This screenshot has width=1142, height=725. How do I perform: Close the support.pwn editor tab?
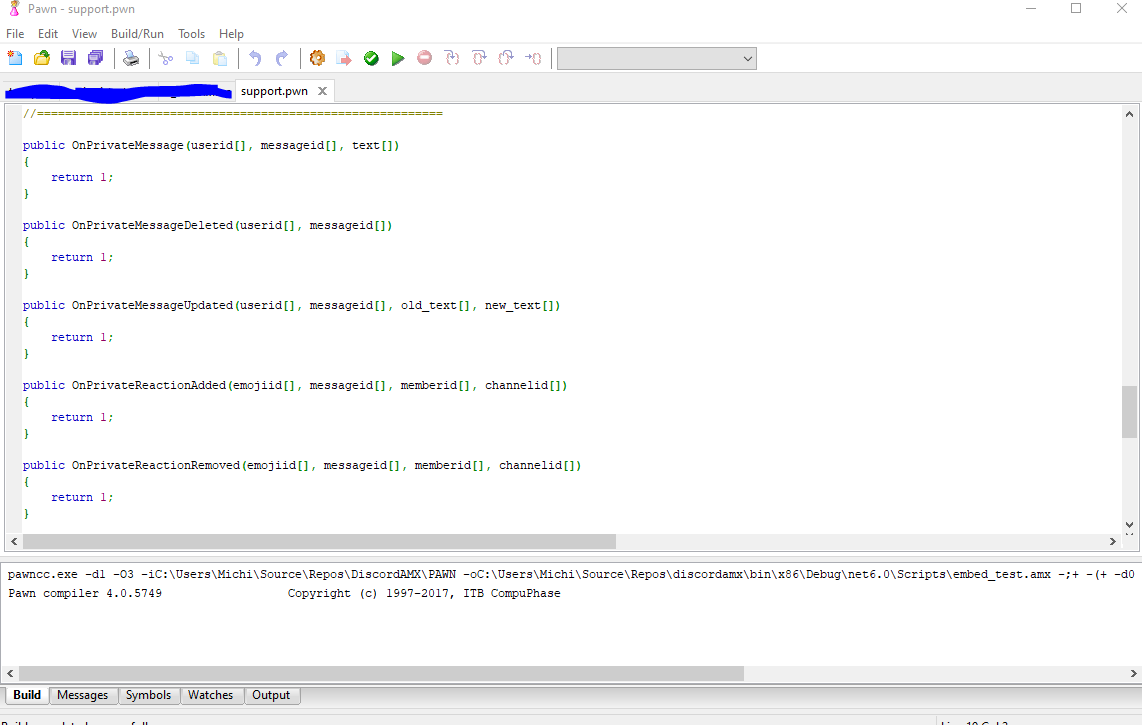322,90
